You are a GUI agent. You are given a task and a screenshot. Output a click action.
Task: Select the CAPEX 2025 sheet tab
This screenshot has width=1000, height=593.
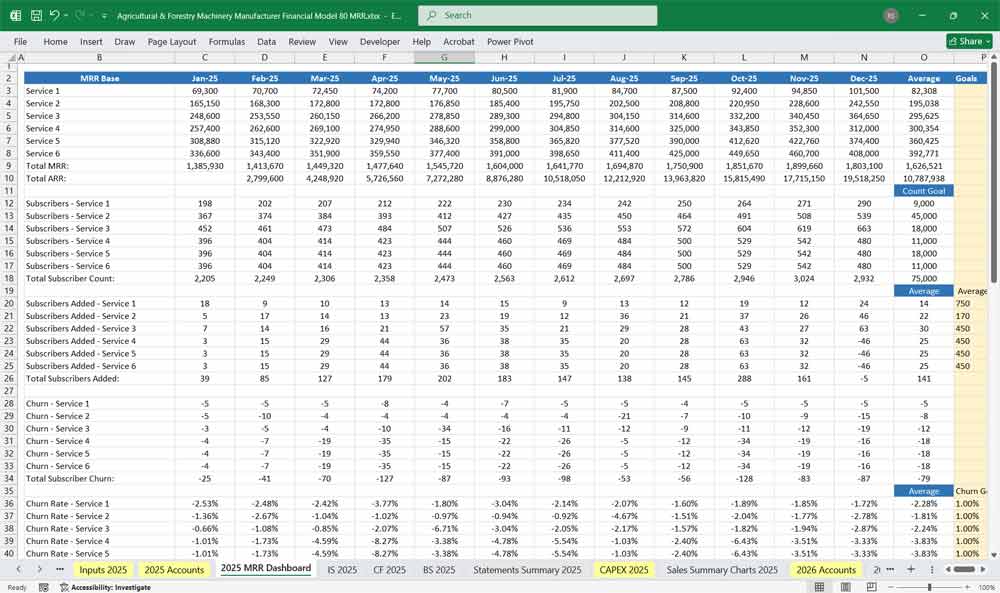coord(623,570)
